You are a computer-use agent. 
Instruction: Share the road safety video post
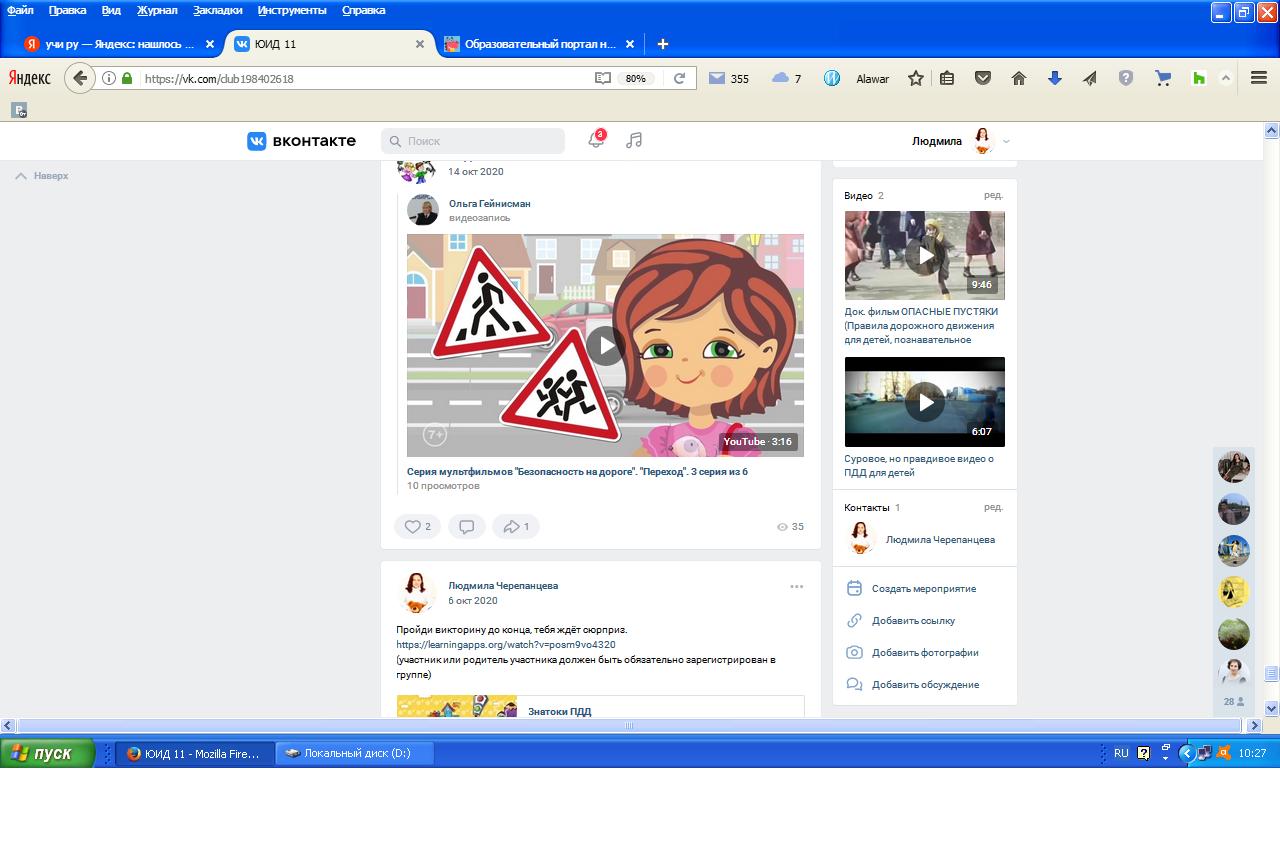516,526
